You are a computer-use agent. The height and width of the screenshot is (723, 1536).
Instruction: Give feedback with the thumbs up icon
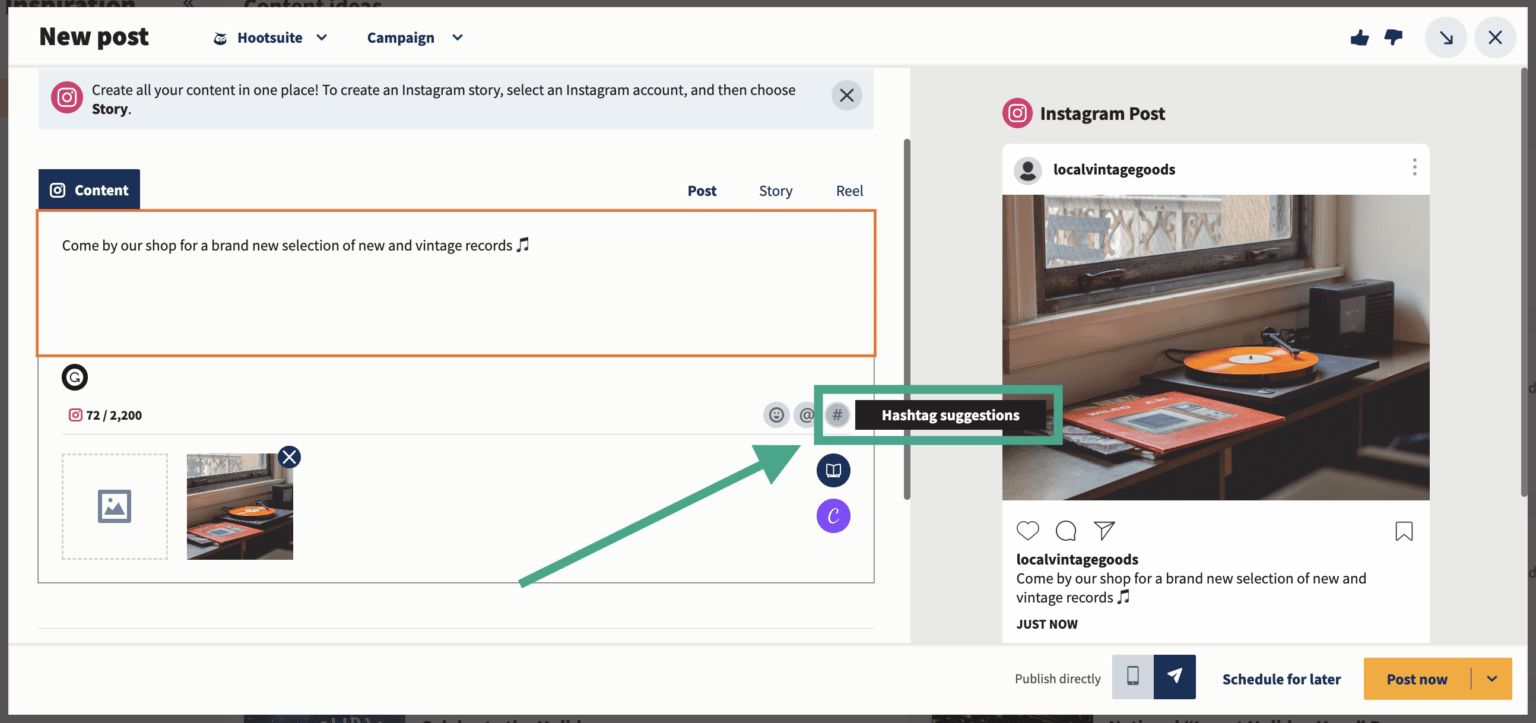point(1359,37)
